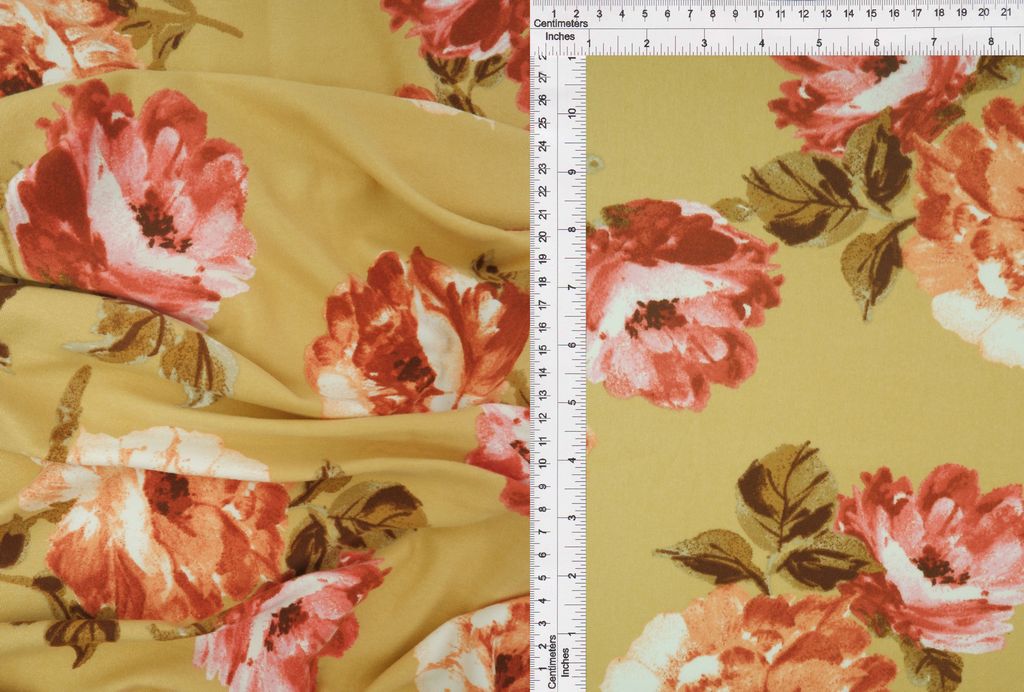Click the 8 inch mark on the horizontal ruler
Viewport: 1024px width, 692px height.
(991, 42)
